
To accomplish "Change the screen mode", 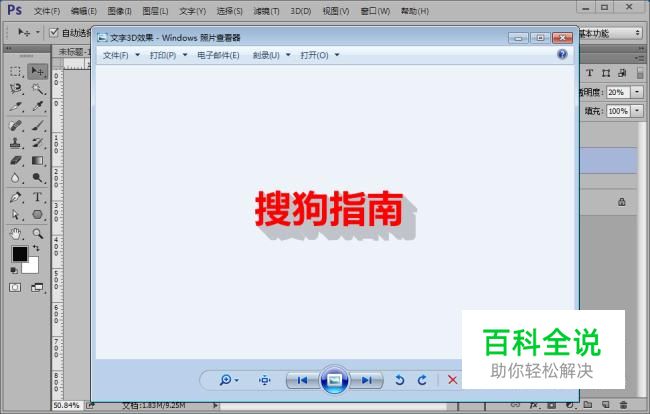I will (37, 287).
